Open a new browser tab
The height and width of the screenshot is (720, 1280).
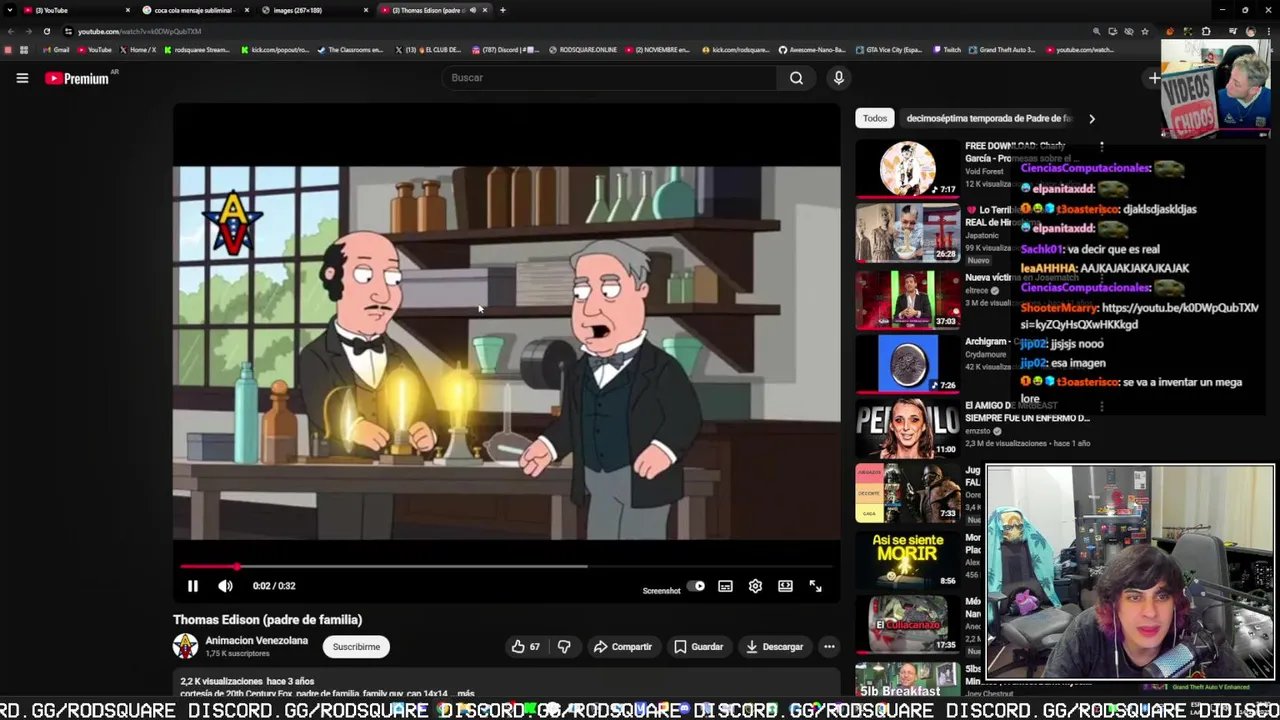(x=503, y=10)
